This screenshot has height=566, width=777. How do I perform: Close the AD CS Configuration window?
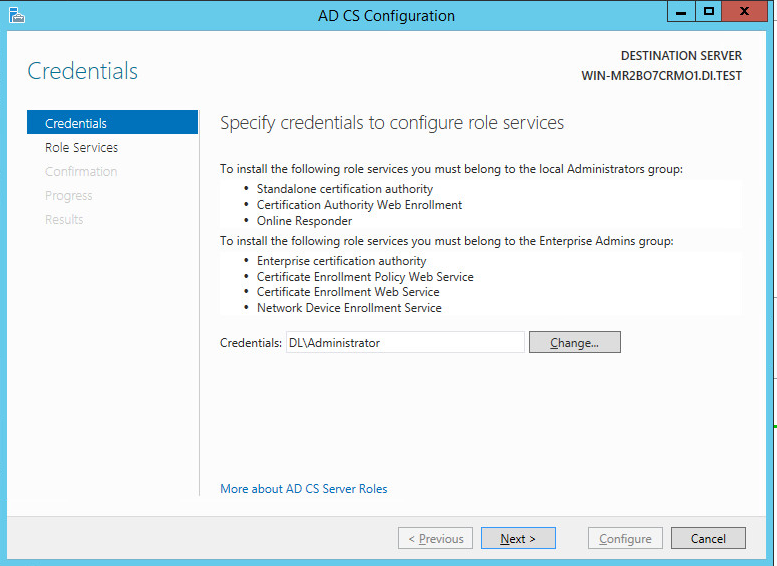point(746,12)
